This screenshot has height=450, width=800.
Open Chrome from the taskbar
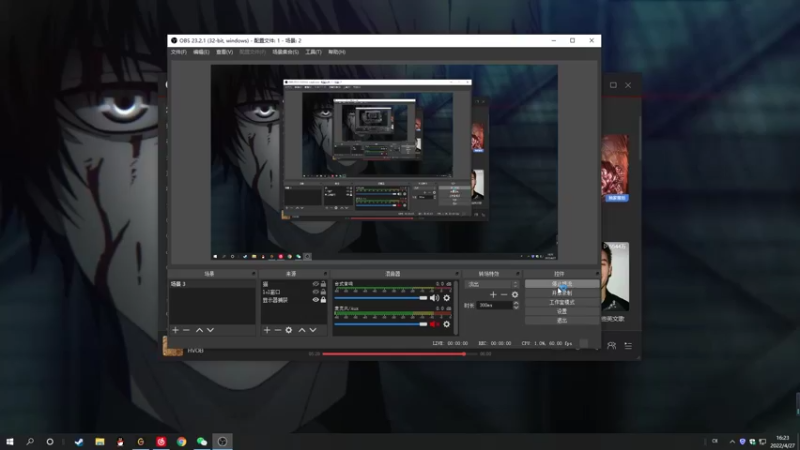[181, 441]
